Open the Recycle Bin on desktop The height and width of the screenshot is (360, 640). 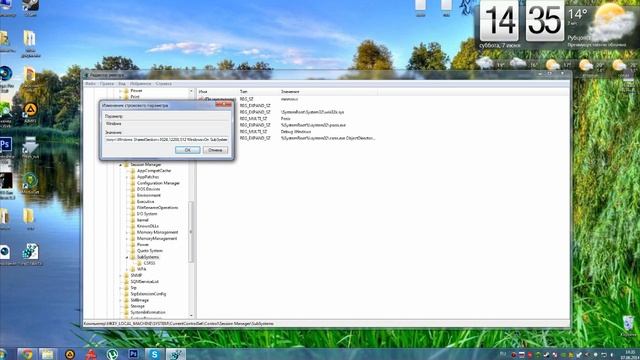pyautogui.click(x=629, y=325)
